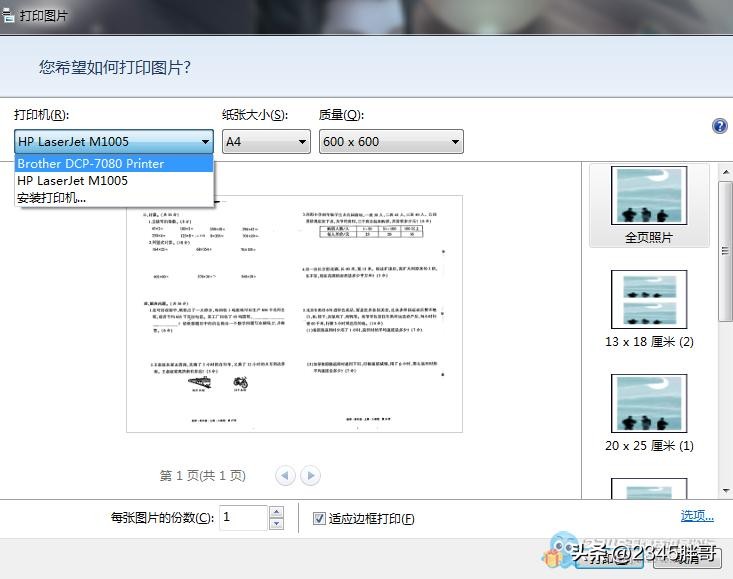Click the layout list scrollbar thumb
733x579 pixels.
(726, 251)
